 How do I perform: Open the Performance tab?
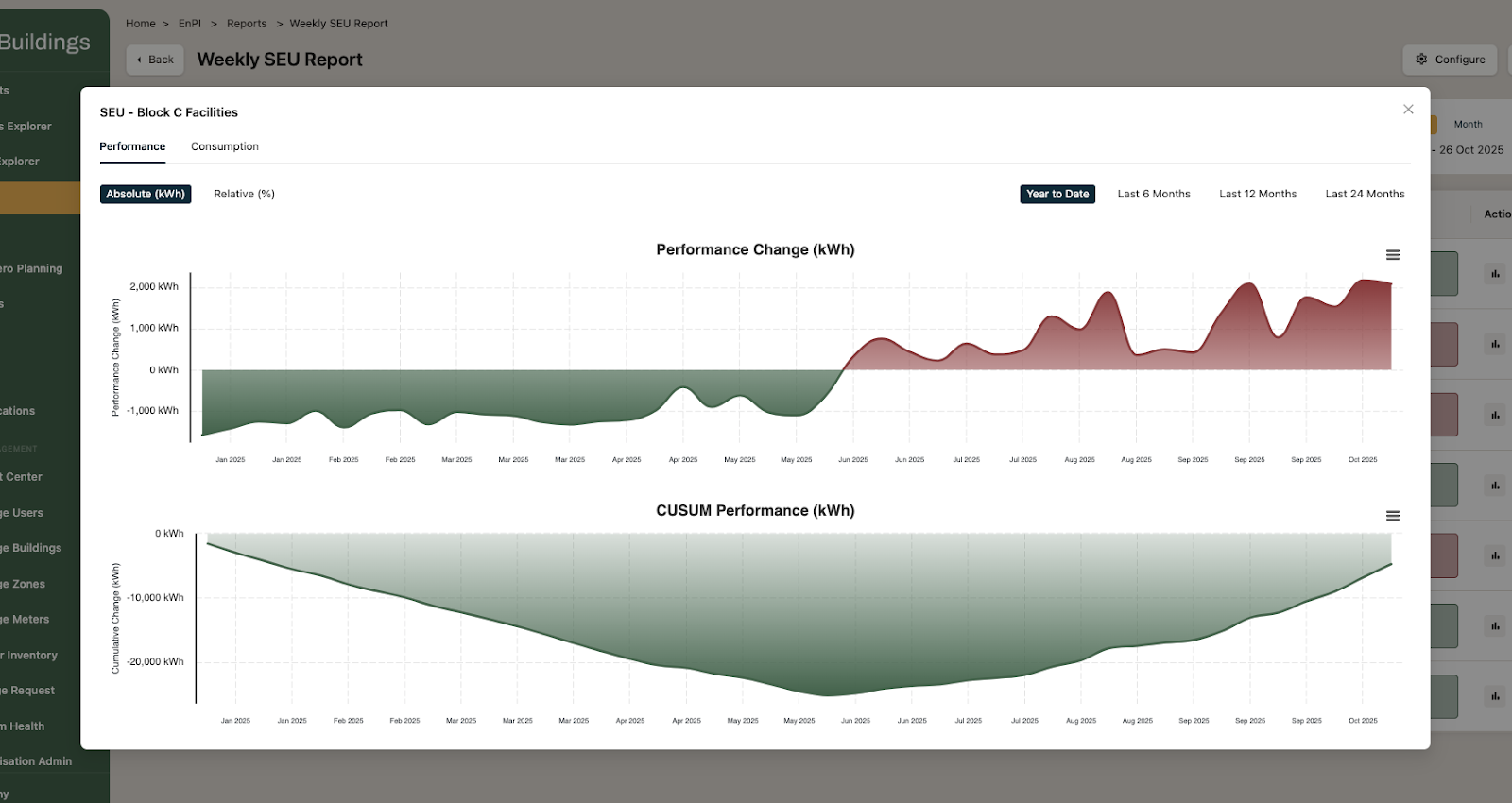(132, 146)
